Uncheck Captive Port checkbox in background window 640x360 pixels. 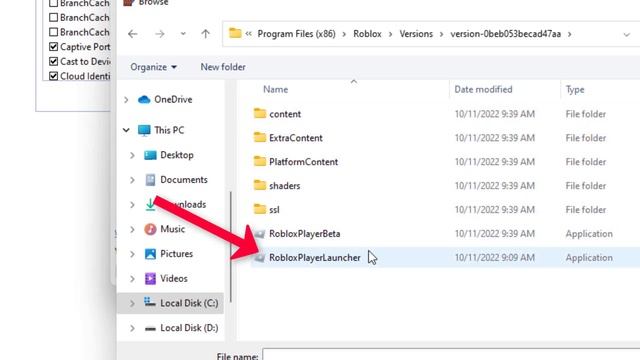coord(53,47)
